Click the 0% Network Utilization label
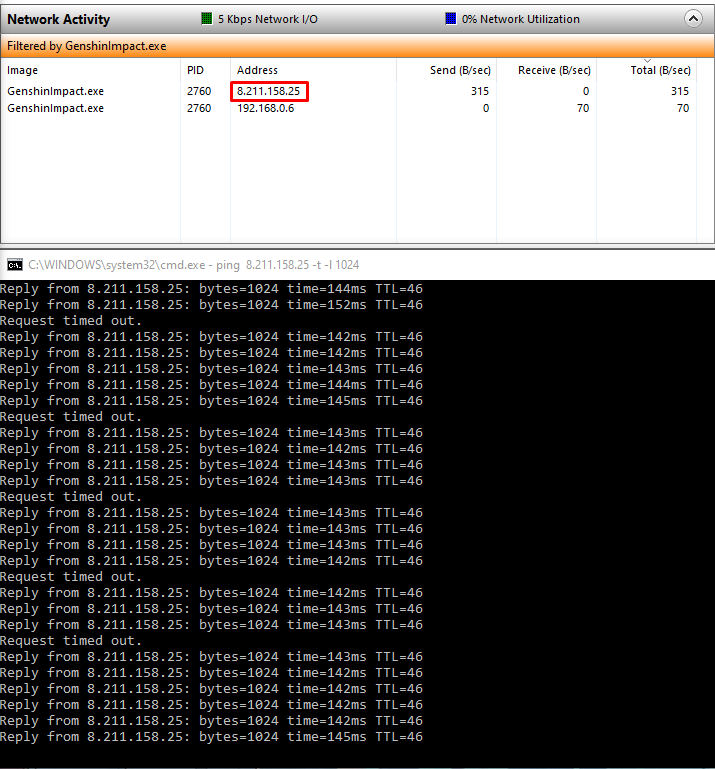The height and width of the screenshot is (769, 715). (520, 19)
